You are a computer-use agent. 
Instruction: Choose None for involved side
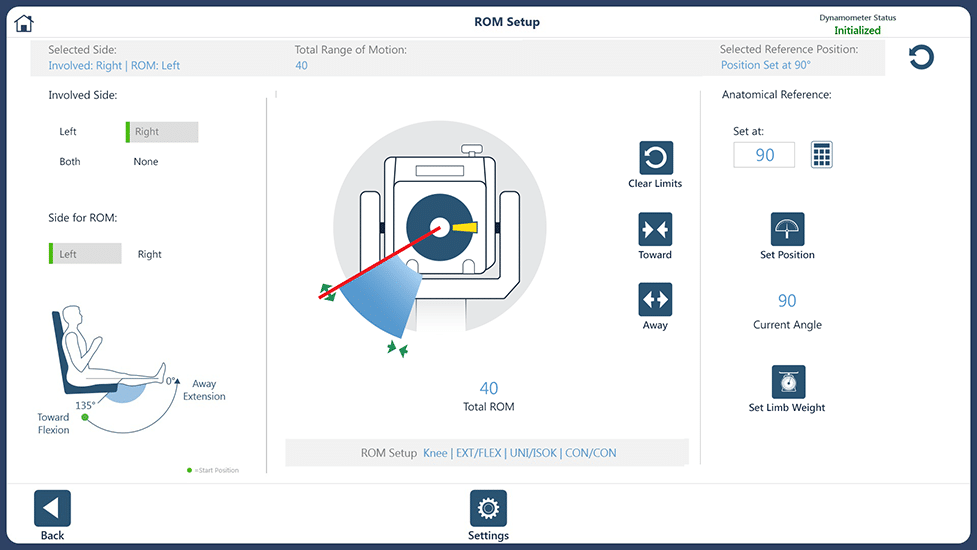[x=146, y=162]
